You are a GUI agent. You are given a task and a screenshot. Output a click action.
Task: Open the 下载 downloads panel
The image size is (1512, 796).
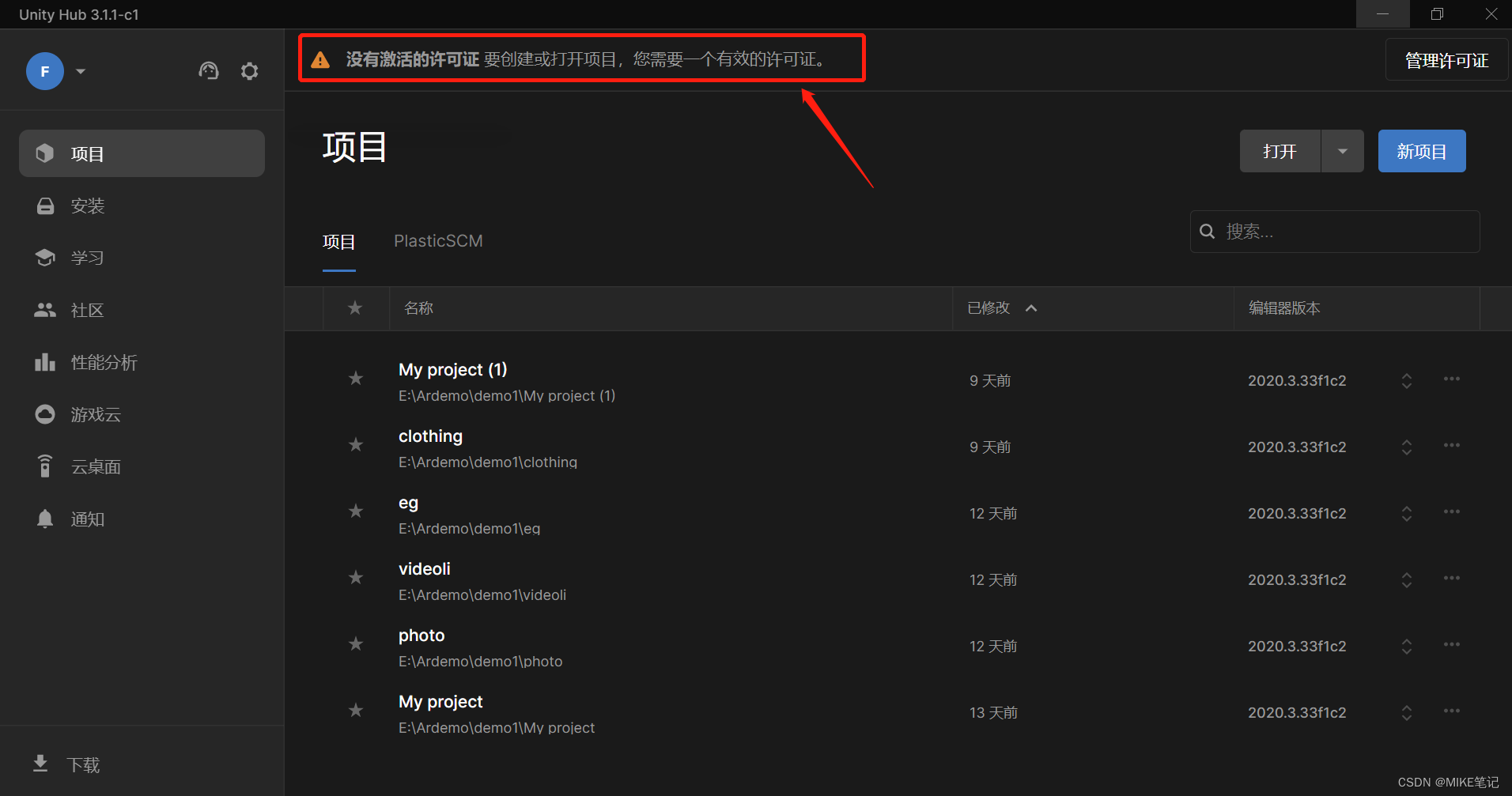(x=66, y=764)
